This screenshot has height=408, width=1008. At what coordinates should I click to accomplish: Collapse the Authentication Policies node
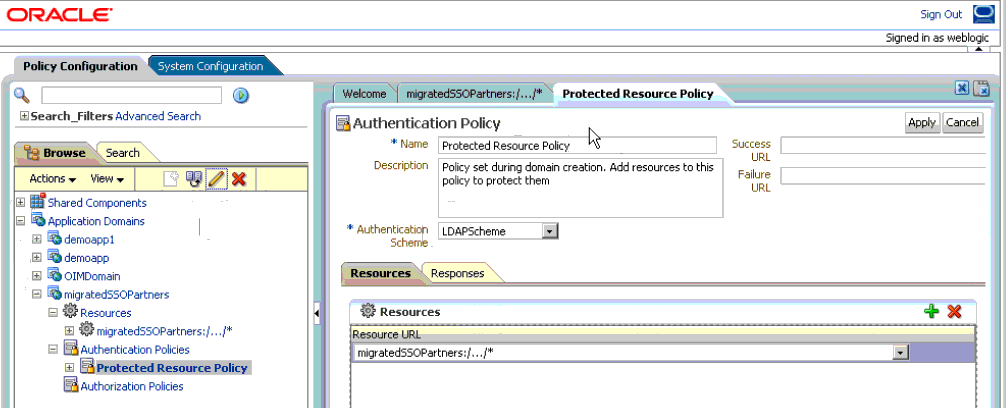pyautogui.click(x=53, y=350)
